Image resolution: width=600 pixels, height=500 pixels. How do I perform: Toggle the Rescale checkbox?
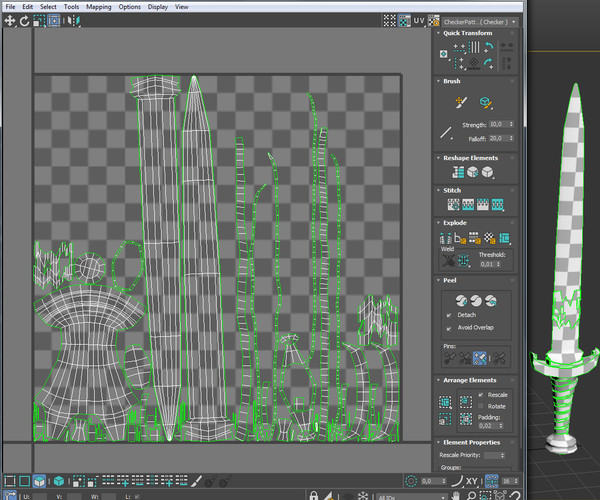[481, 395]
